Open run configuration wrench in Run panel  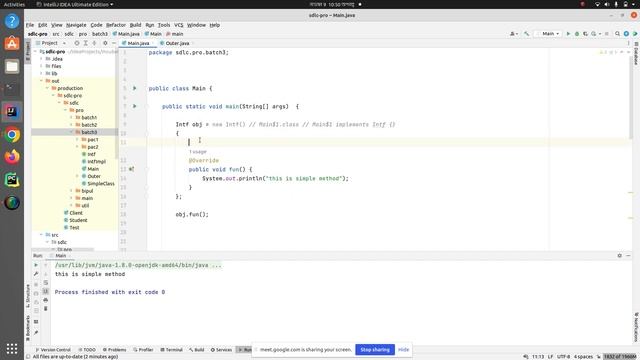[x=36, y=274]
